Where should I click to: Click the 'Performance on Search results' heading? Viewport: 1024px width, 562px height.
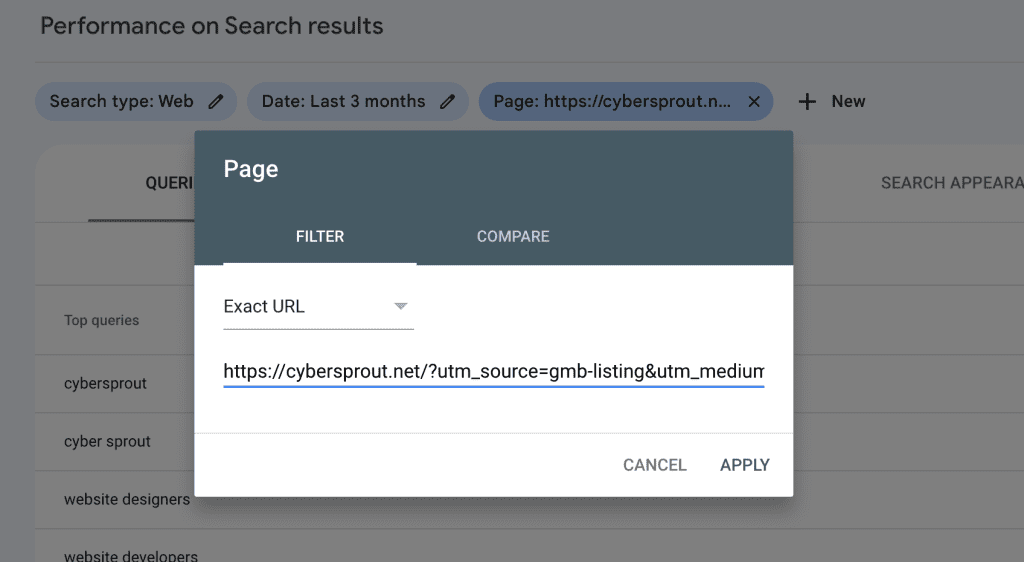pyautogui.click(x=212, y=26)
